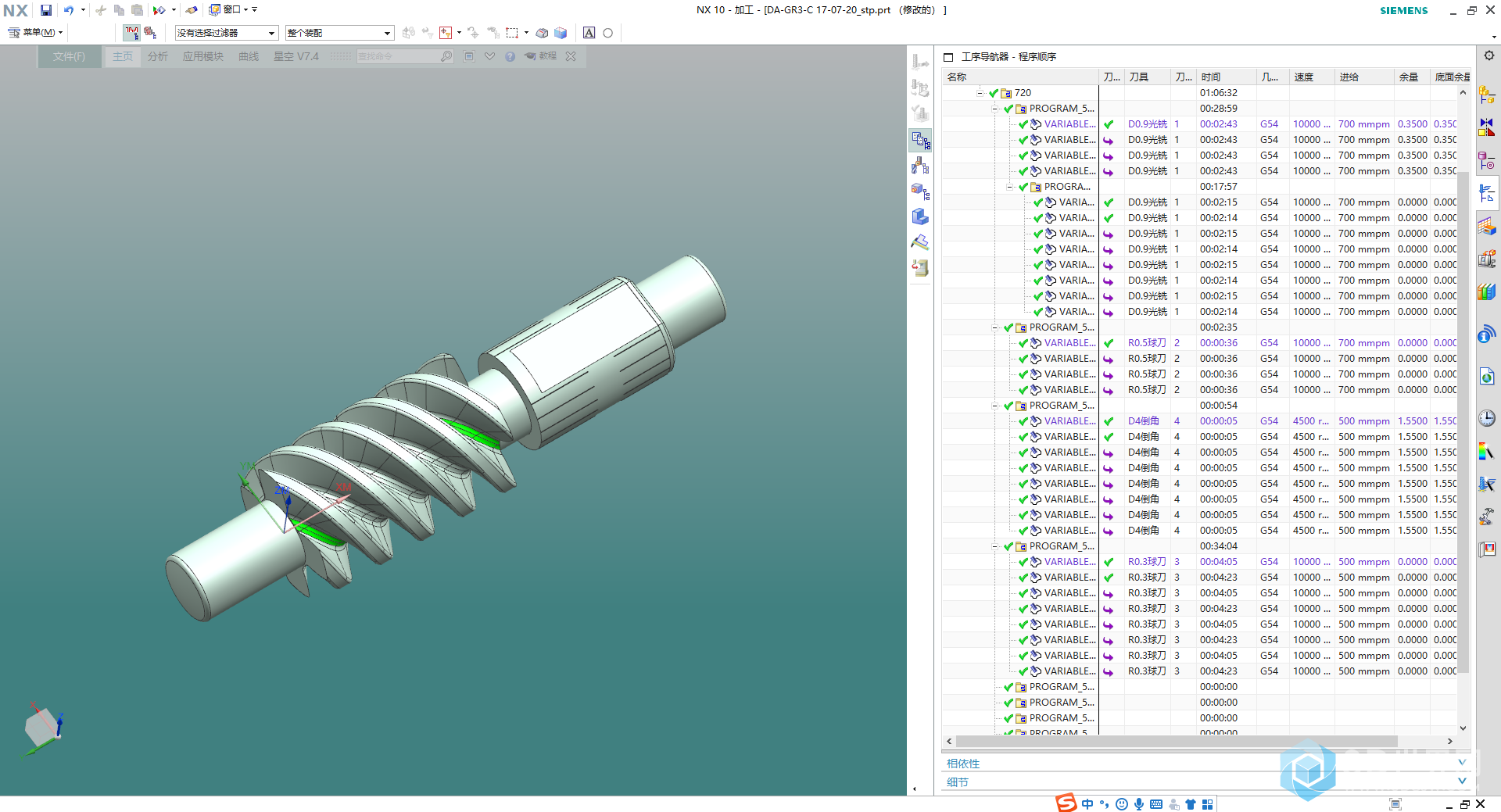Screen dimensions: 1501x812
Task: Collapse the first PROGRAM_5 group under 720
Action: click(994, 109)
